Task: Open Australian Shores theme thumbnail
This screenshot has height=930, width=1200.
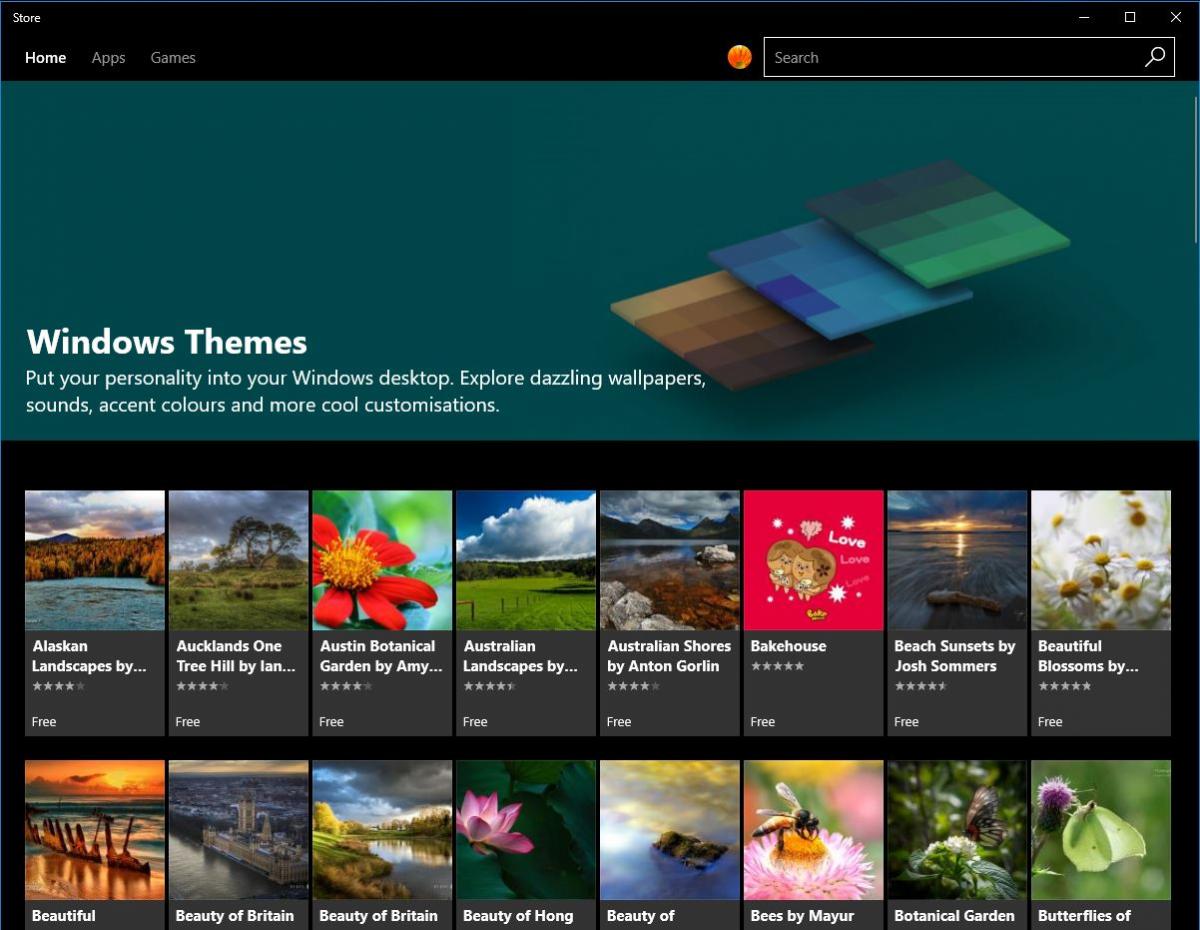Action: tap(670, 560)
